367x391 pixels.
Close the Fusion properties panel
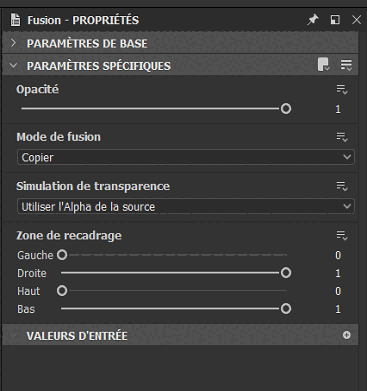[x=356, y=20]
